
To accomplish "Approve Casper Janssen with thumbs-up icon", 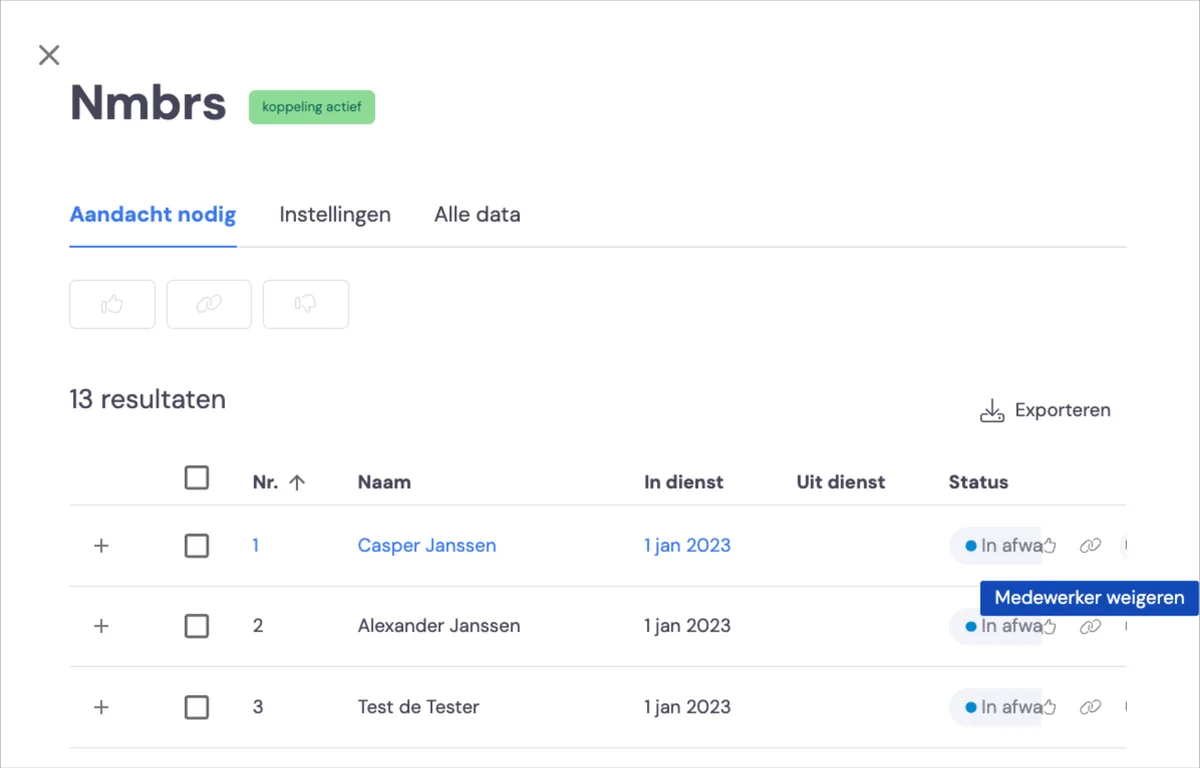I will tap(1049, 545).
